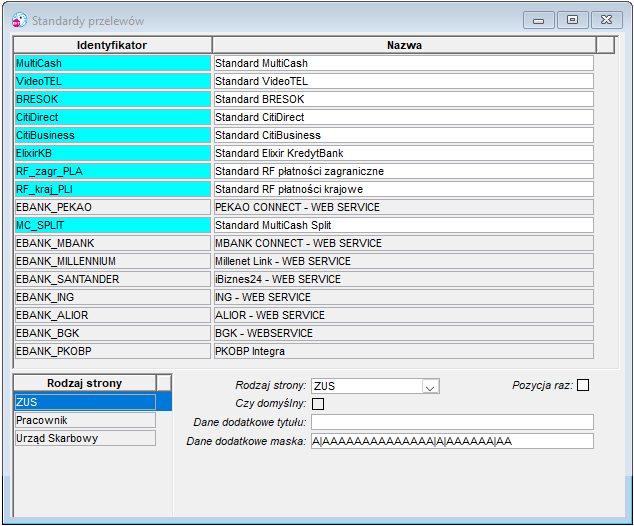Maximize the Standardy przelewów window
The image size is (634, 526).
tap(572, 20)
